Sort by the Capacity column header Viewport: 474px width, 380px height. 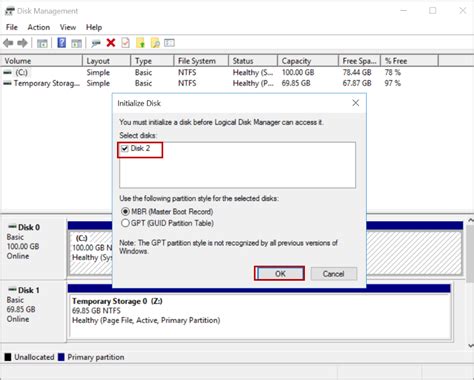click(x=308, y=61)
